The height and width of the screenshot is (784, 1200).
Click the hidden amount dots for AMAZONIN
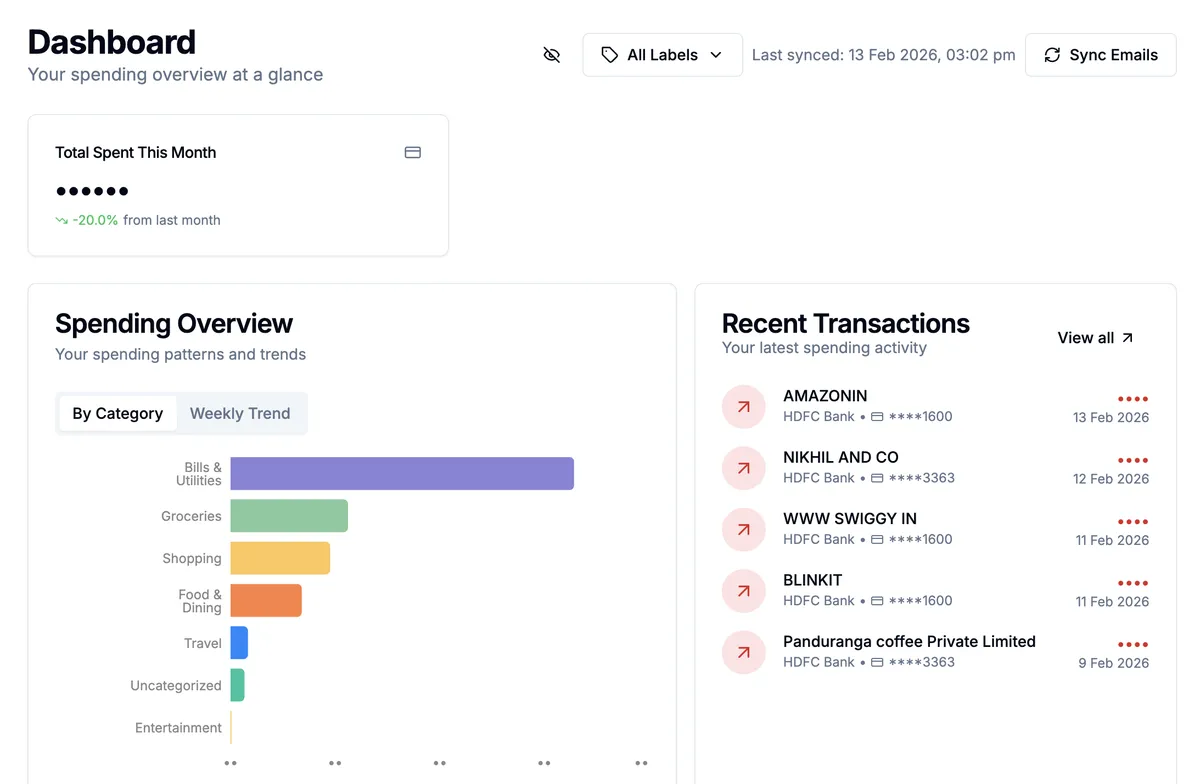(1133, 399)
